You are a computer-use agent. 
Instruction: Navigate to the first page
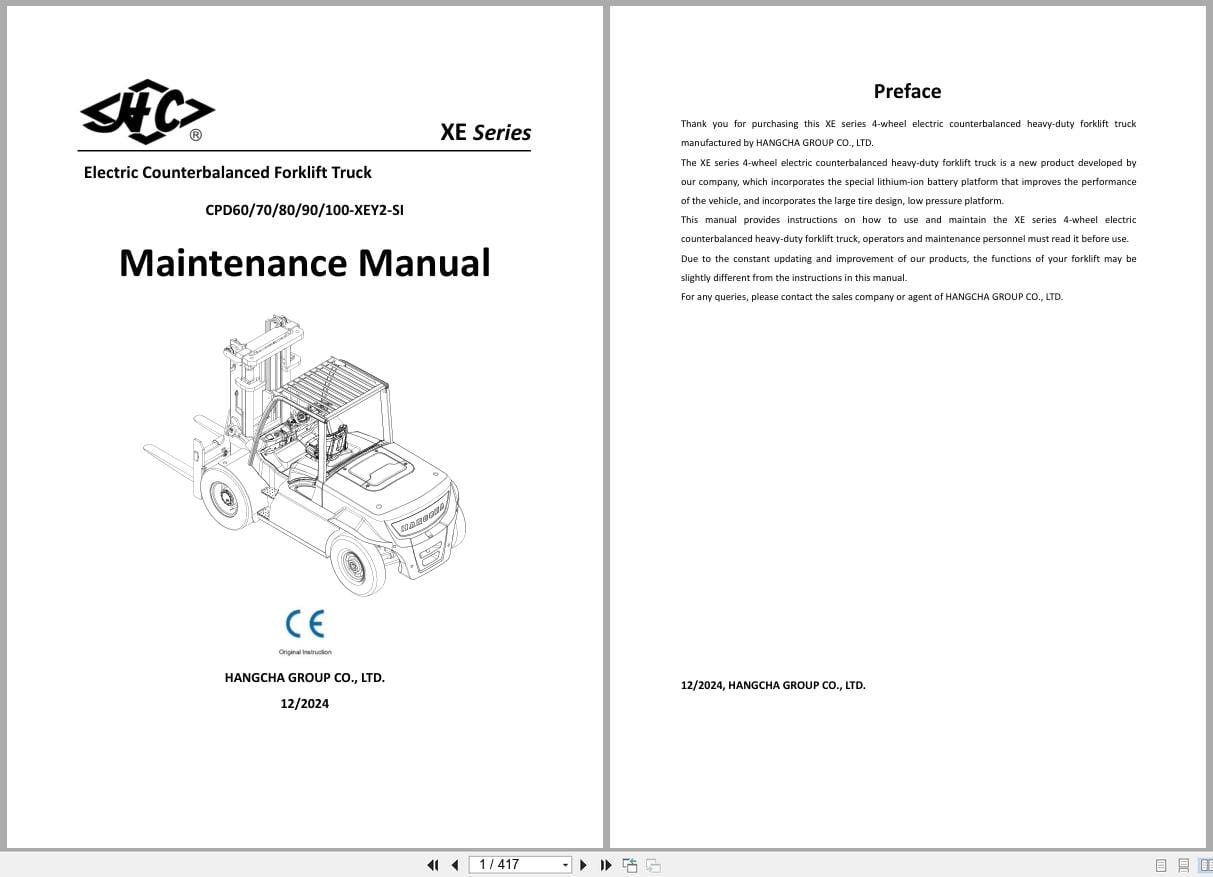(x=433, y=864)
